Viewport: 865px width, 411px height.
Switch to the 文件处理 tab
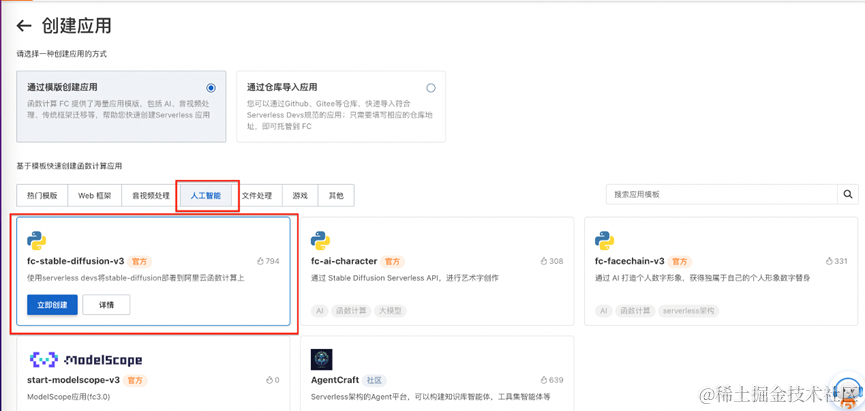click(x=257, y=195)
